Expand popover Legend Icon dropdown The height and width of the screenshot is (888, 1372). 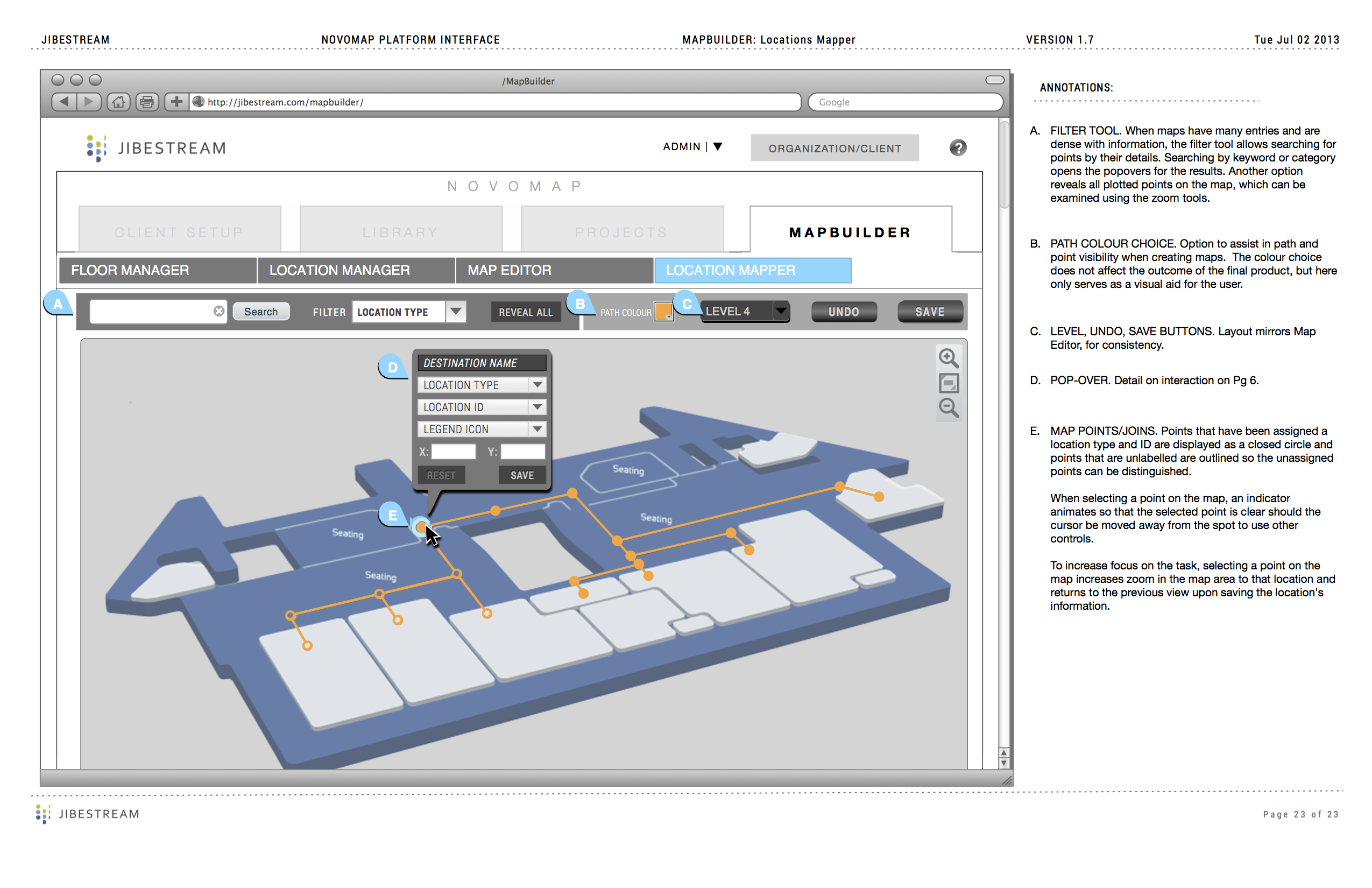[x=482, y=429]
